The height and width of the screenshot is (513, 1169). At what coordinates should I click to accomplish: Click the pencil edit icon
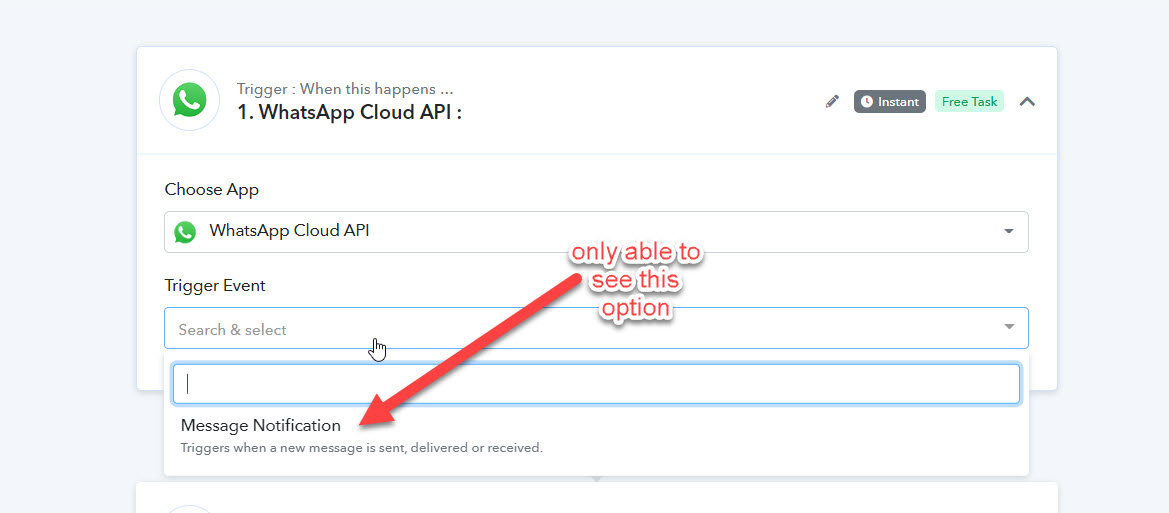click(x=832, y=101)
